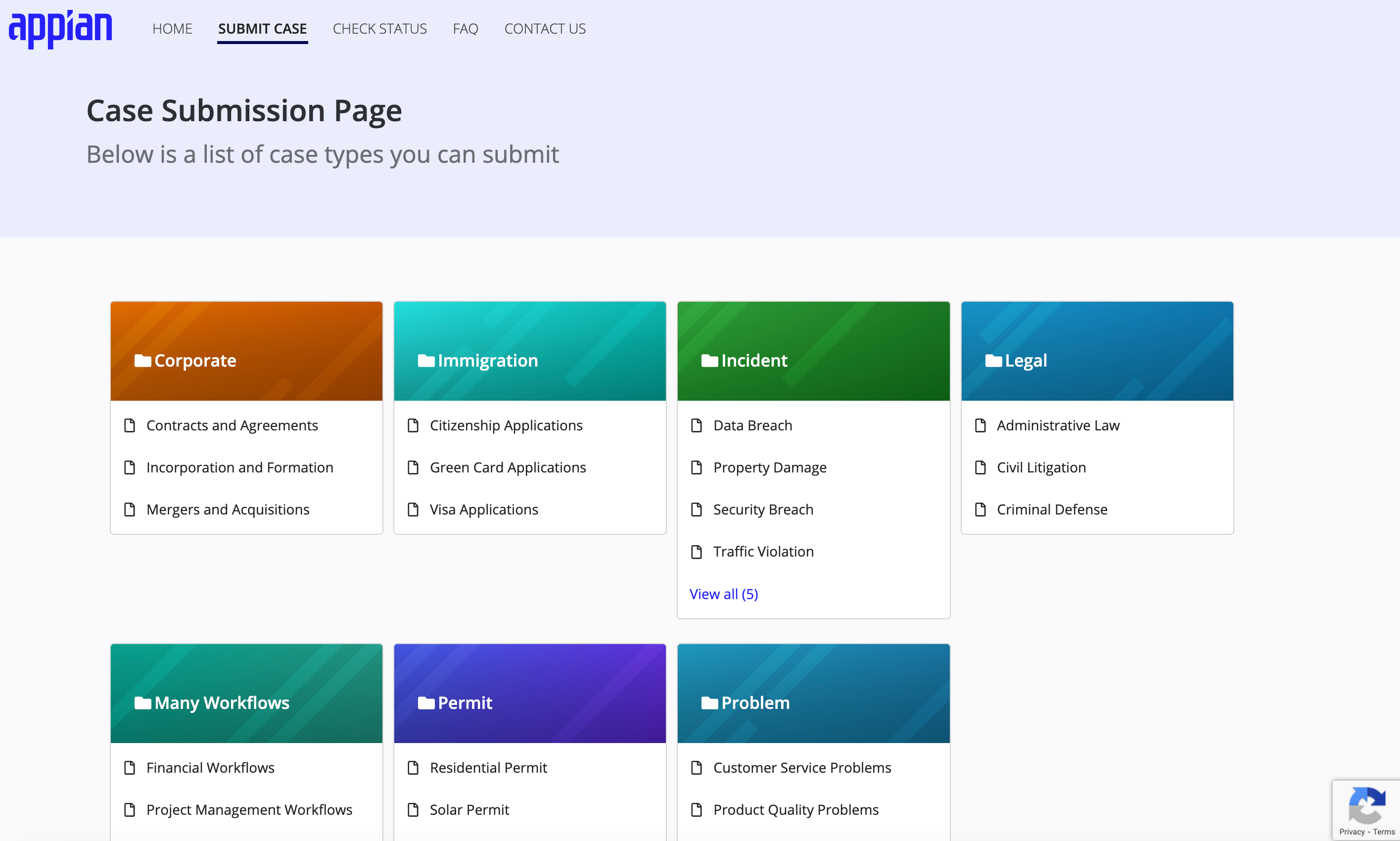Viewport: 1400px width, 841px height.
Task: Click the Legal folder icon
Action: pyautogui.click(x=993, y=361)
